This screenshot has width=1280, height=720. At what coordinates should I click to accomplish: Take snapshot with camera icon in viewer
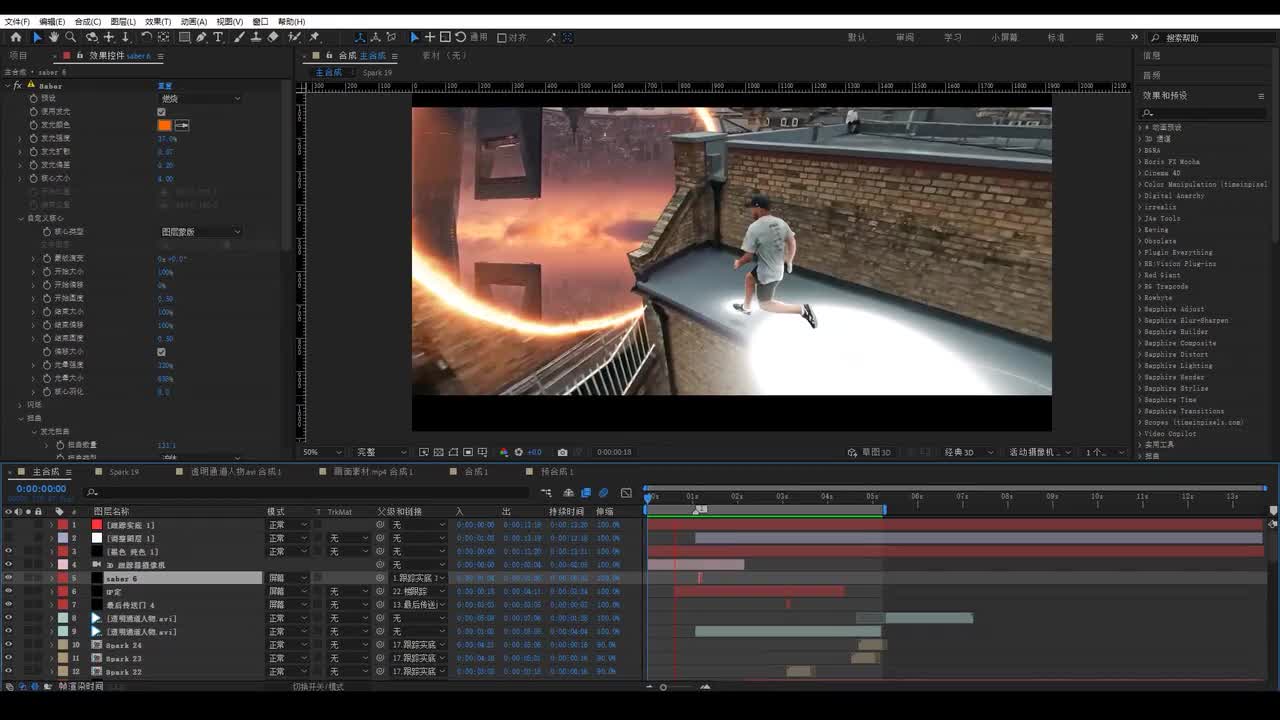pyautogui.click(x=562, y=452)
